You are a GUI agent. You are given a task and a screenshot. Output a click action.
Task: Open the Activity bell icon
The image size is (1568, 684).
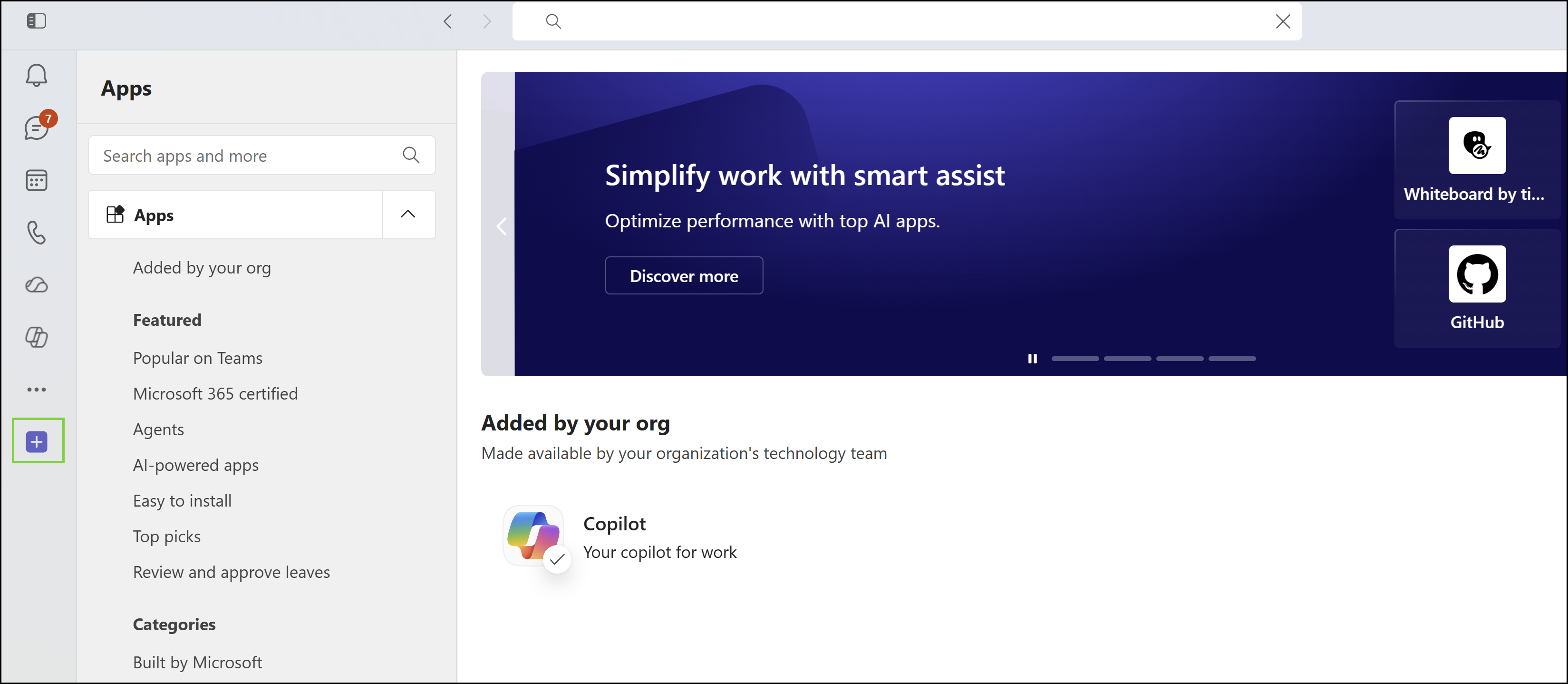point(37,76)
